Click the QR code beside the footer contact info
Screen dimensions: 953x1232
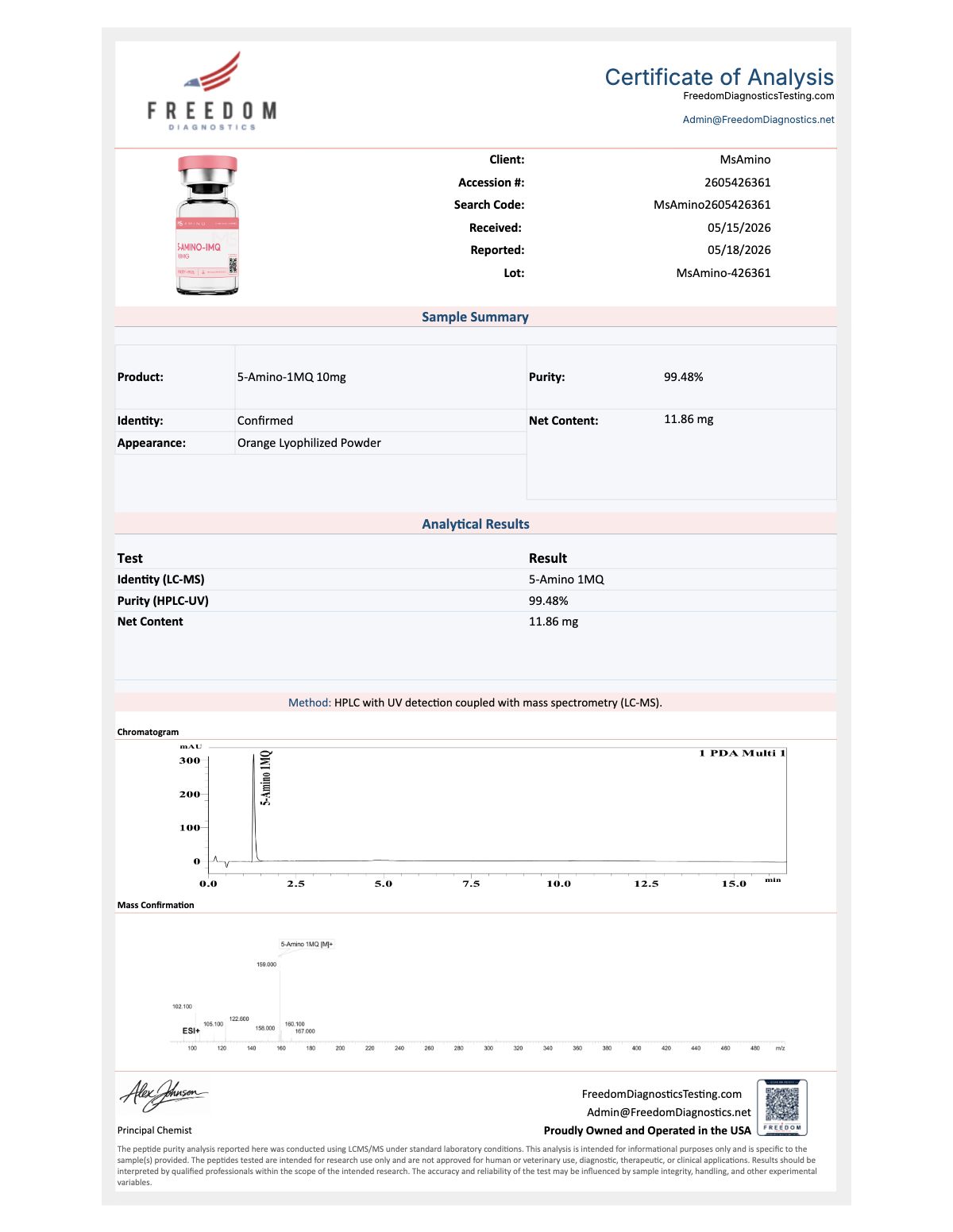pos(782,1107)
